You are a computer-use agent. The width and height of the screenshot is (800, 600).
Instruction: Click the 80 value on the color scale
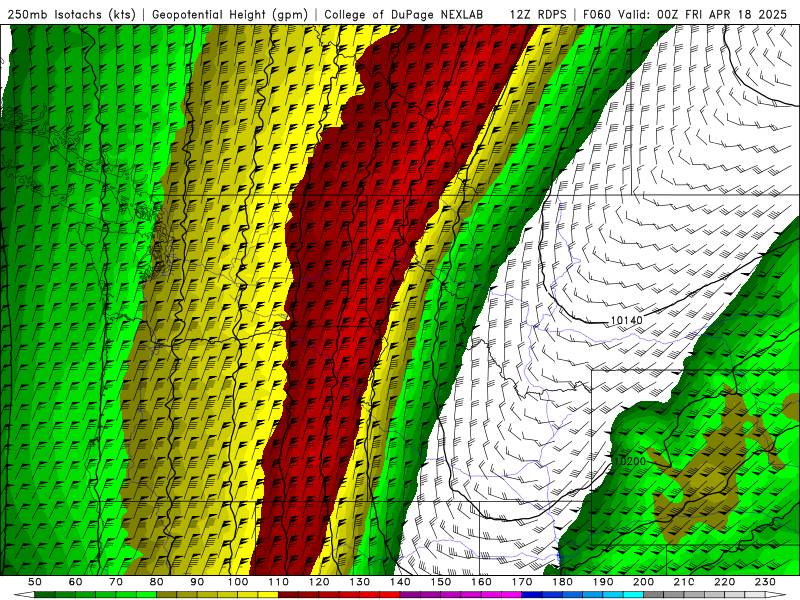pos(157,582)
